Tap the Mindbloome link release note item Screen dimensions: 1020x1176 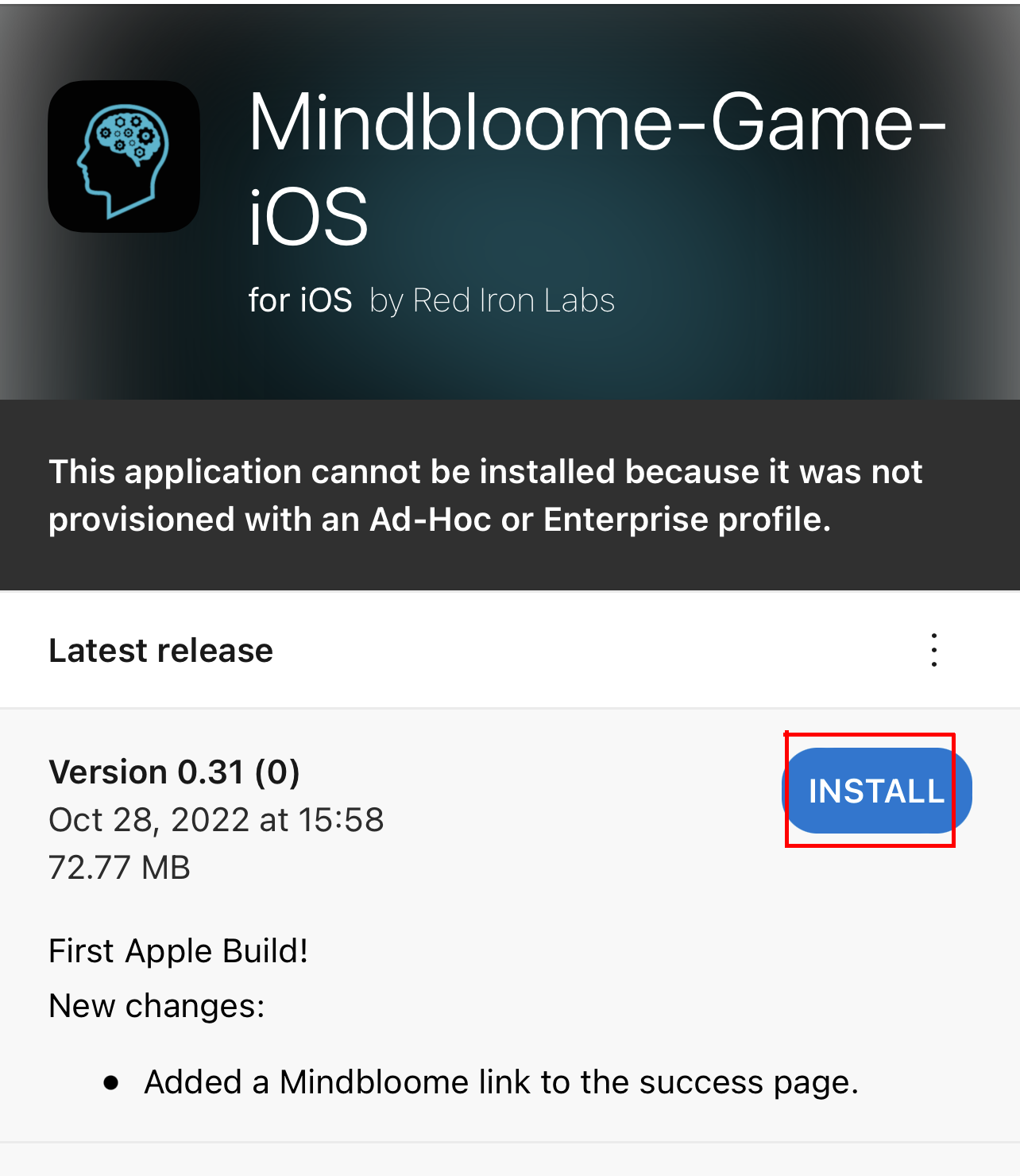pos(501,1082)
